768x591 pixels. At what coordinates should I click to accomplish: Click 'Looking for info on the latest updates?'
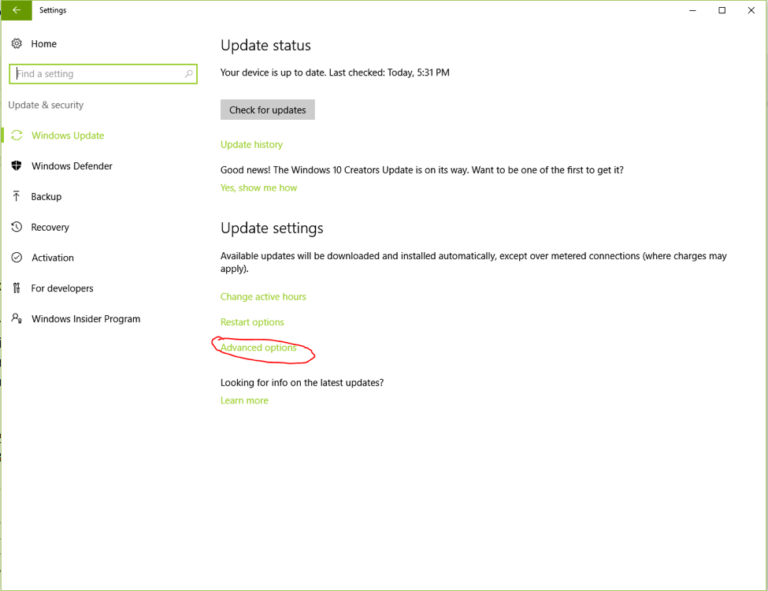coord(302,382)
